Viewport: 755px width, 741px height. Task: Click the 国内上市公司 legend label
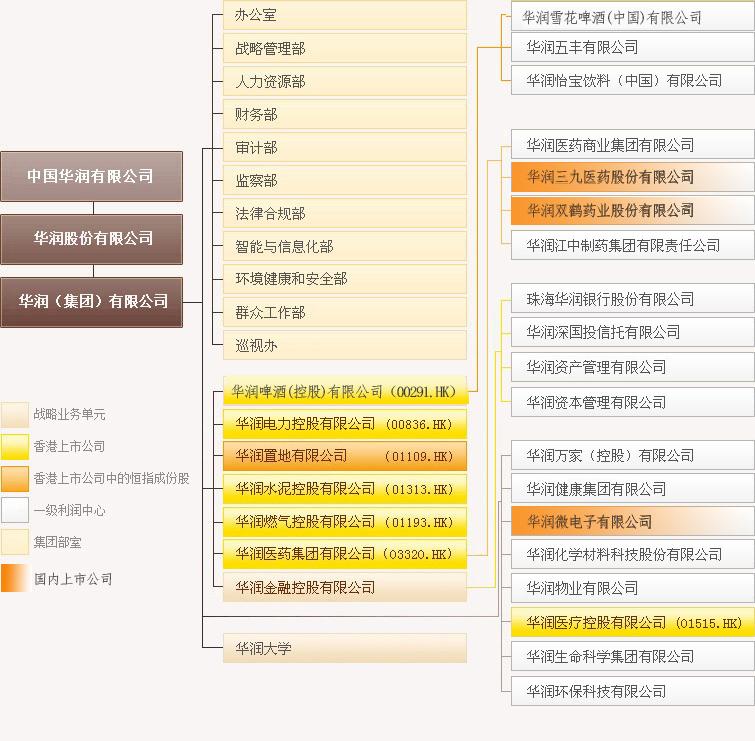(73, 579)
